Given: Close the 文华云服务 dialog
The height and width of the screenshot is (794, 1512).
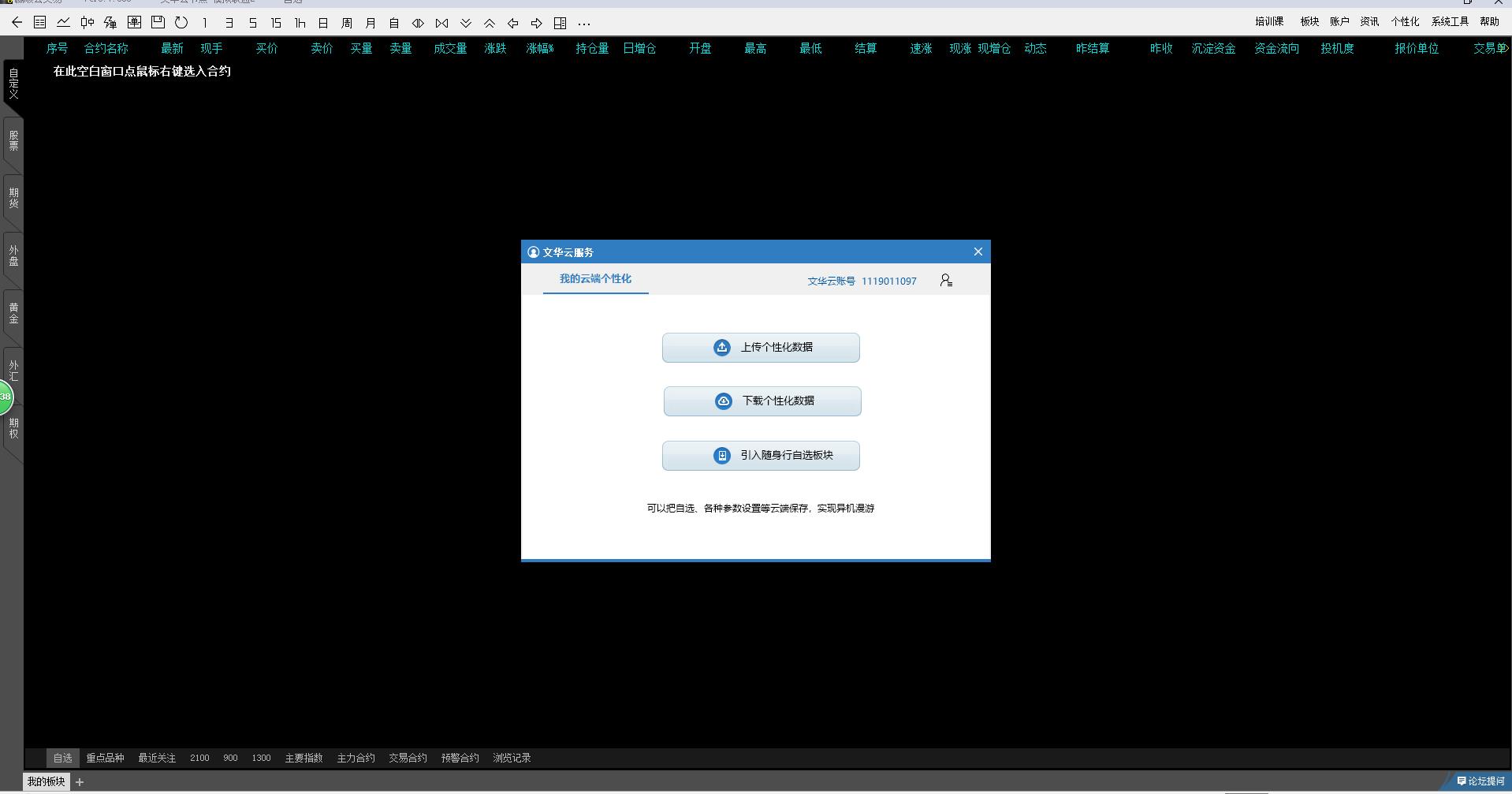Looking at the screenshot, I should [x=978, y=252].
